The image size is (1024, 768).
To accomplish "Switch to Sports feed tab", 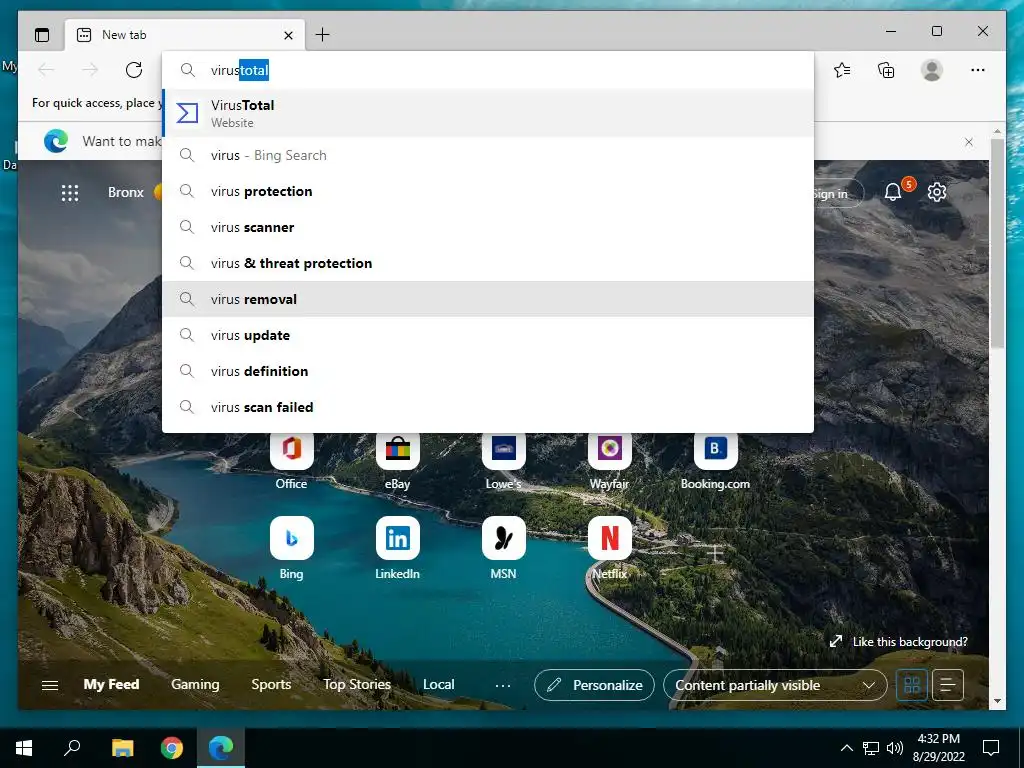I will 271,684.
